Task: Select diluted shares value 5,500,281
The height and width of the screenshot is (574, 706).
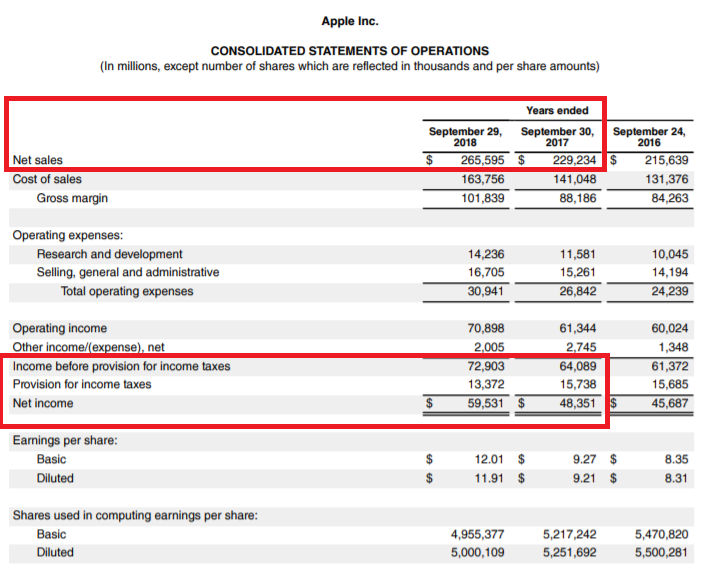Action: [661, 552]
